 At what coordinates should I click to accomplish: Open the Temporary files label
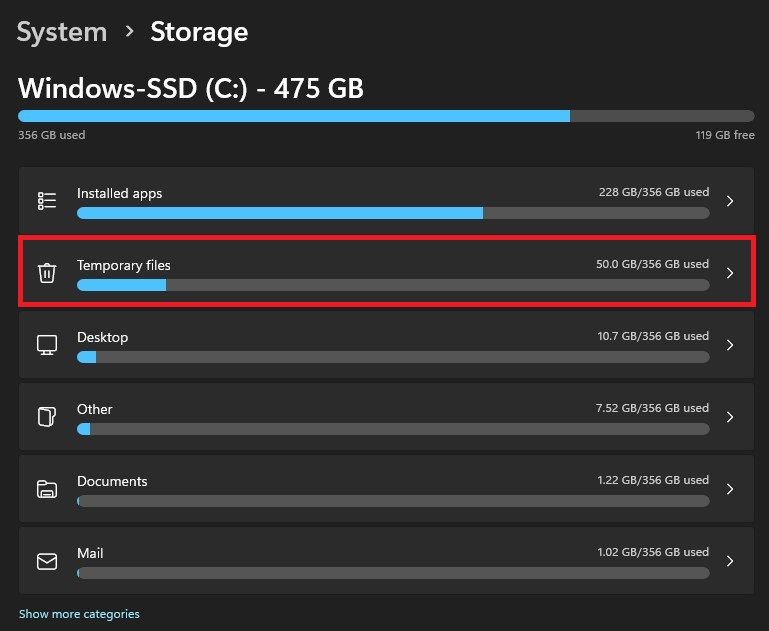tap(124, 266)
